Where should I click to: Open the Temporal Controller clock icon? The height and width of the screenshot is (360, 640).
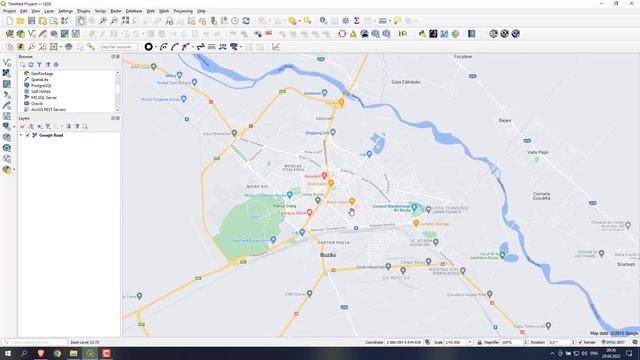coord(235,21)
